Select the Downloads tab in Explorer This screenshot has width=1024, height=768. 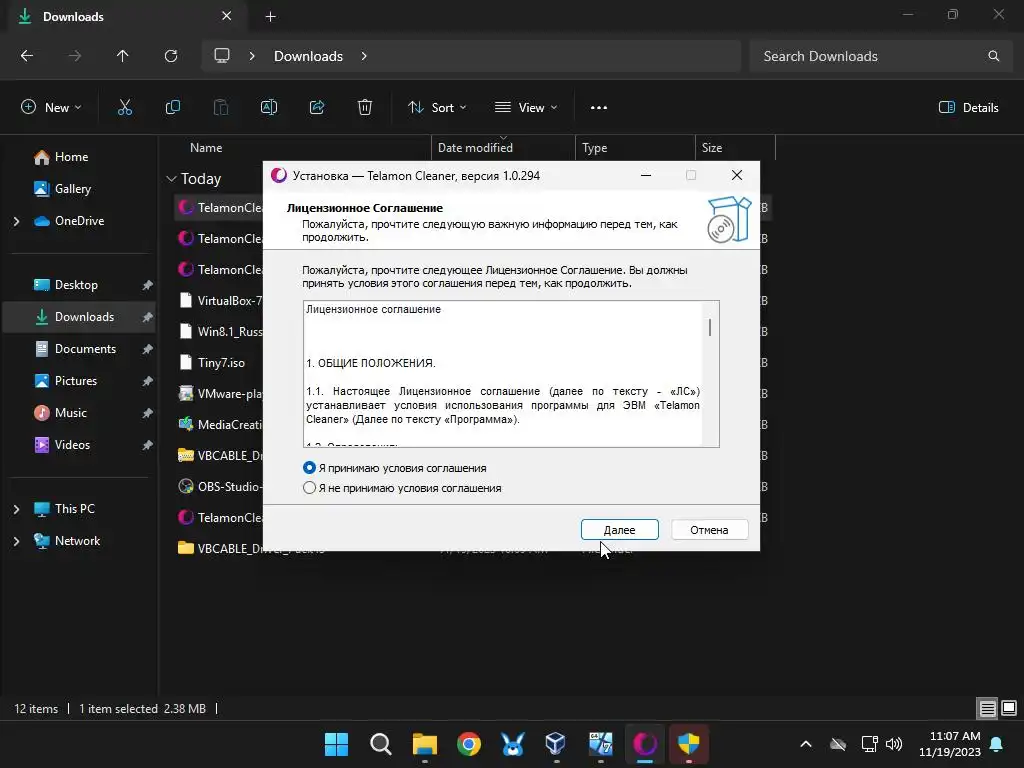[x=125, y=16]
